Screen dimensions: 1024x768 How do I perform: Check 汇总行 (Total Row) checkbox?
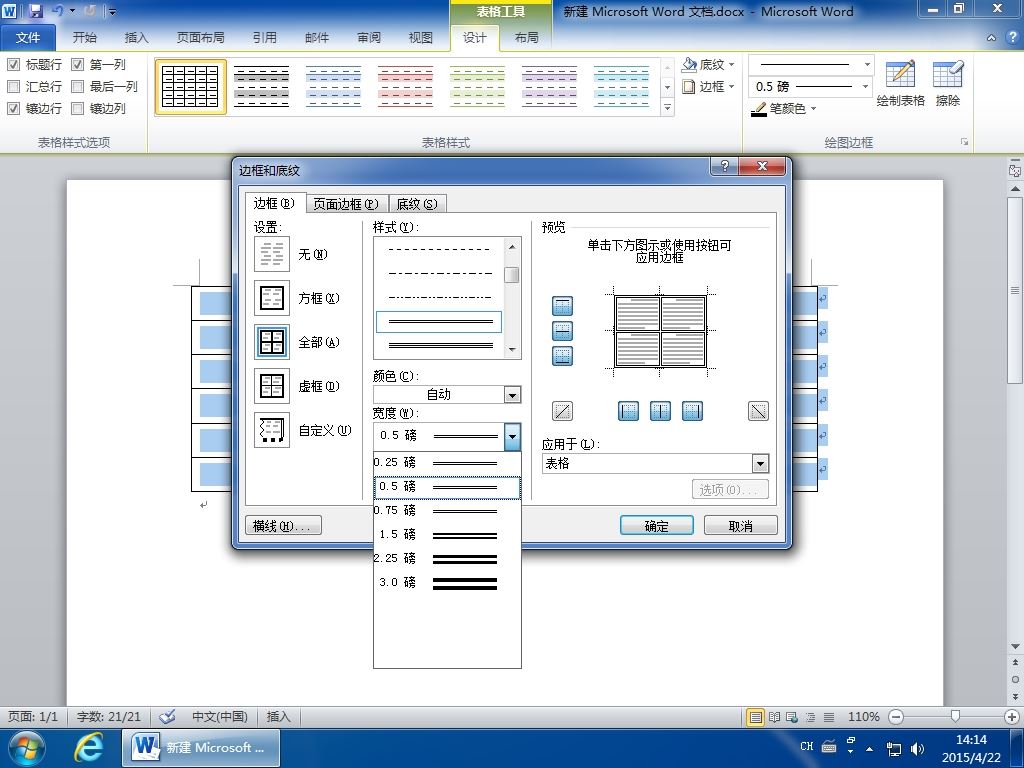point(13,86)
